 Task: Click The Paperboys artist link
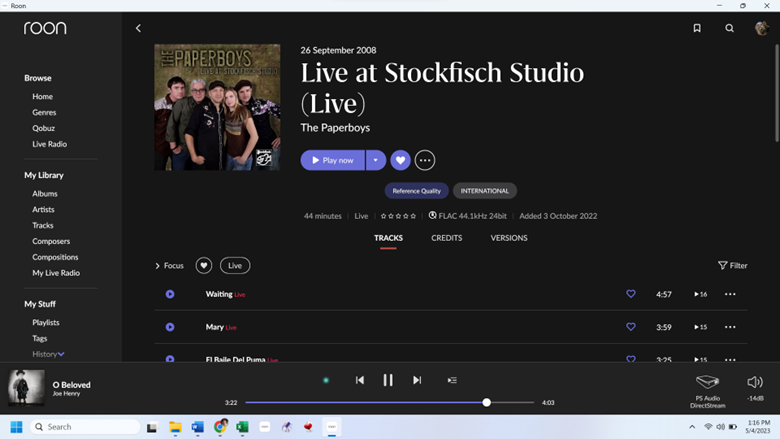tap(335, 128)
